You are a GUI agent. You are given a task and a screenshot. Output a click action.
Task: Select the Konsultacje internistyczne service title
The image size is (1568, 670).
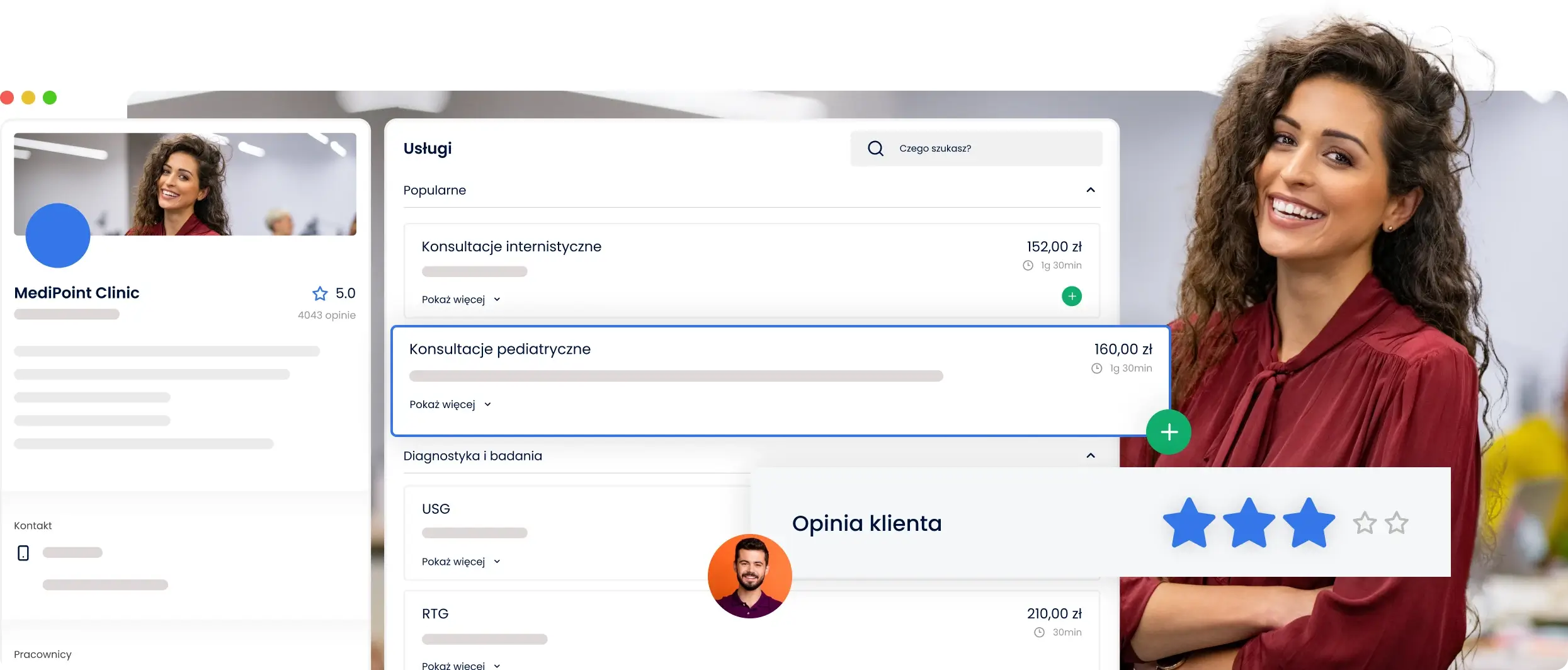tap(511, 247)
